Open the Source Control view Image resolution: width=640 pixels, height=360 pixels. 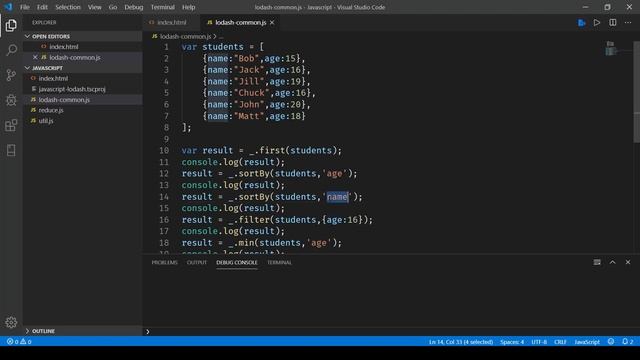point(11,75)
